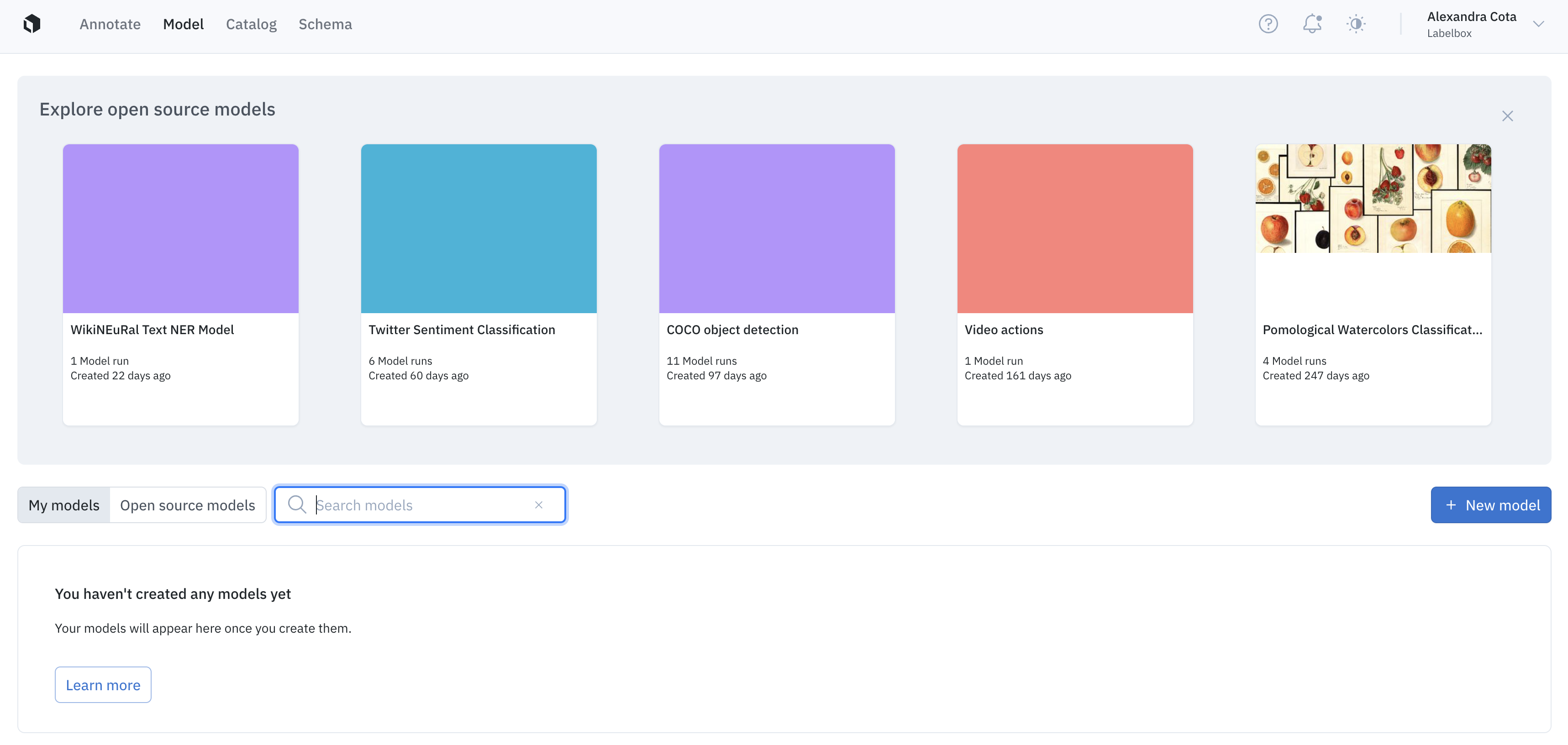The height and width of the screenshot is (745, 1568).
Task: Open the Video actions model card
Action: click(x=1074, y=285)
